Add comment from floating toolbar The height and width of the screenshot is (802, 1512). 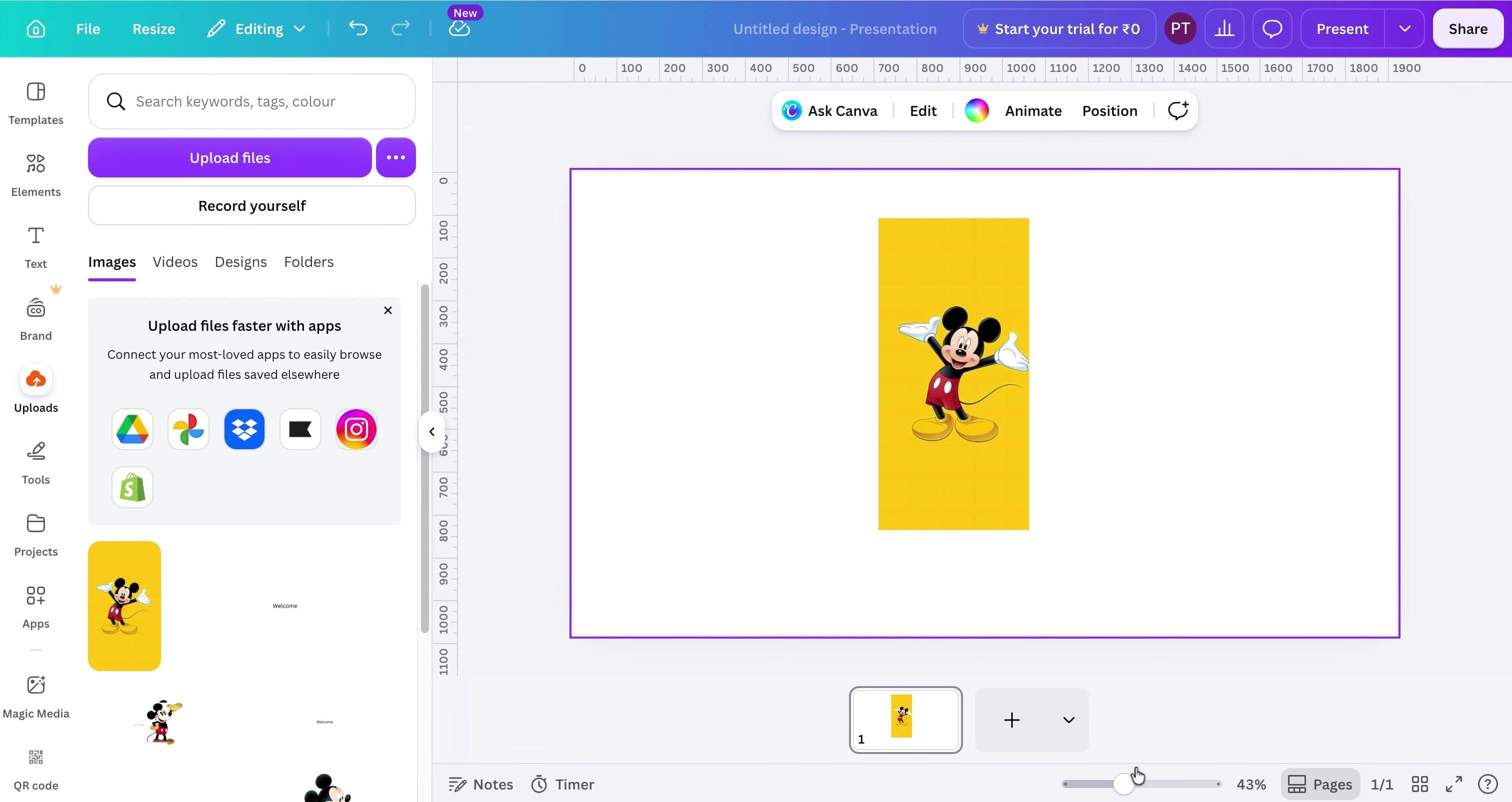click(1177, 110)
